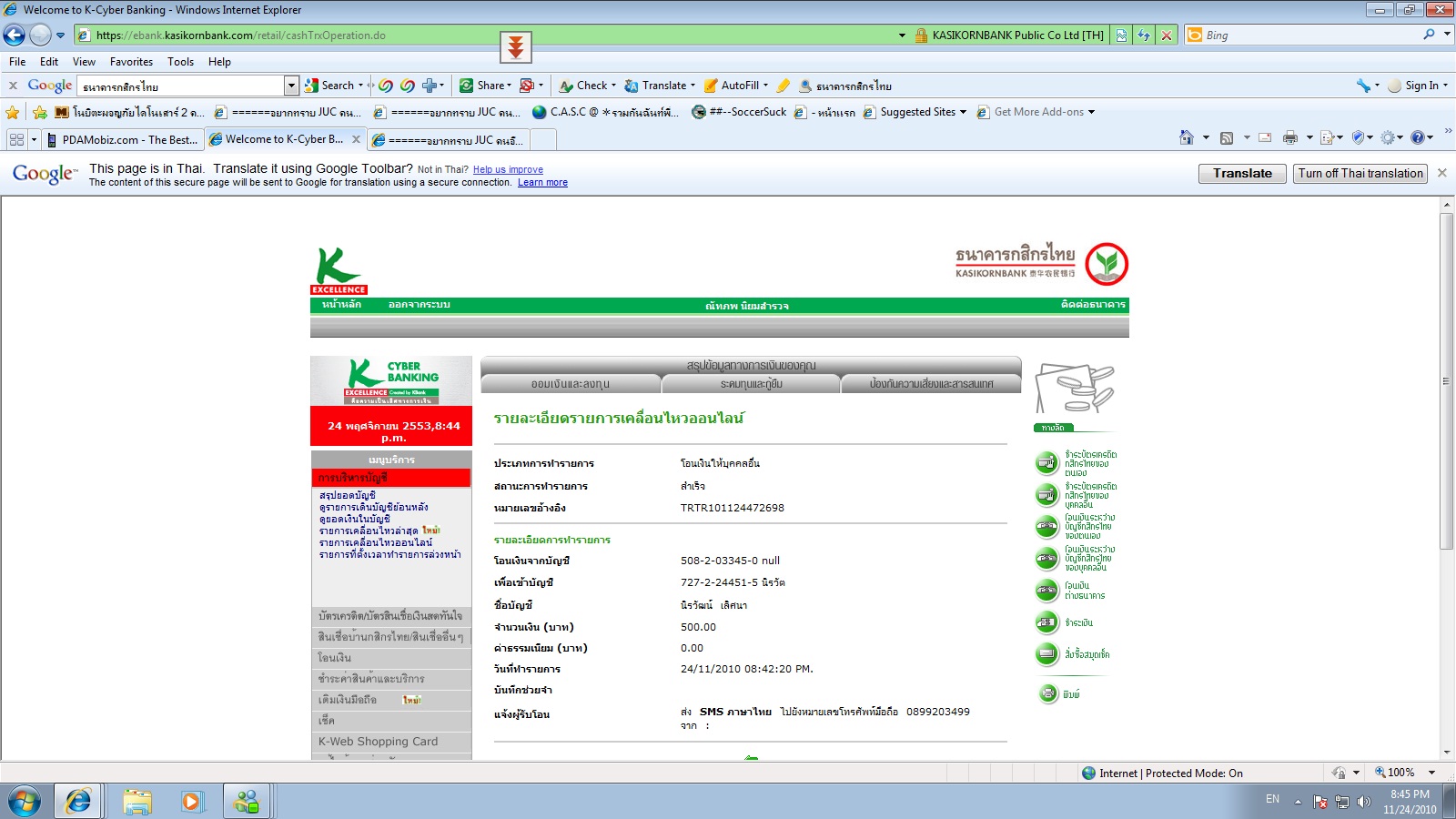Open the zoom level 100% dropdown
Screen dimensions: 1456x819
click(x=1431, y=773)
